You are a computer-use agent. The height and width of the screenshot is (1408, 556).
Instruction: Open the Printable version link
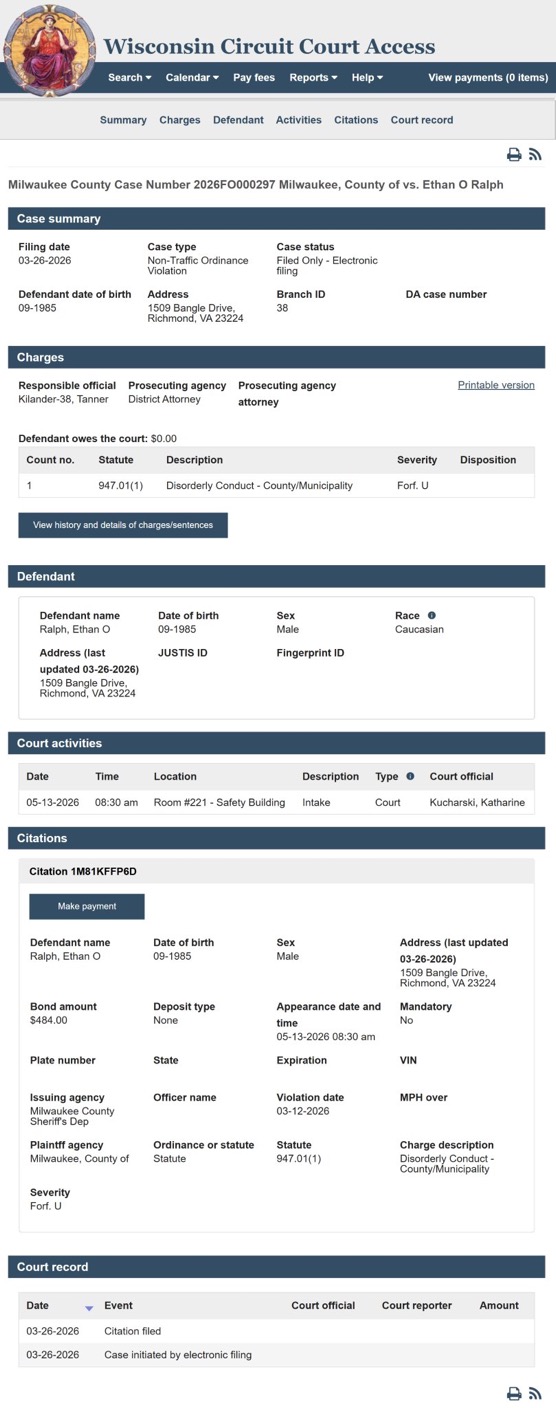[496, 385]
